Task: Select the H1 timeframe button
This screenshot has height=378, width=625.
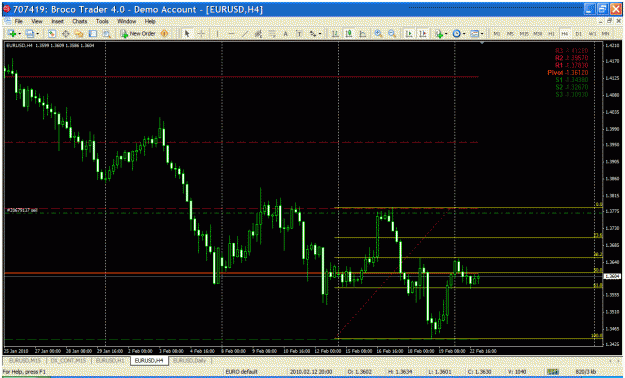Action: 551,34
